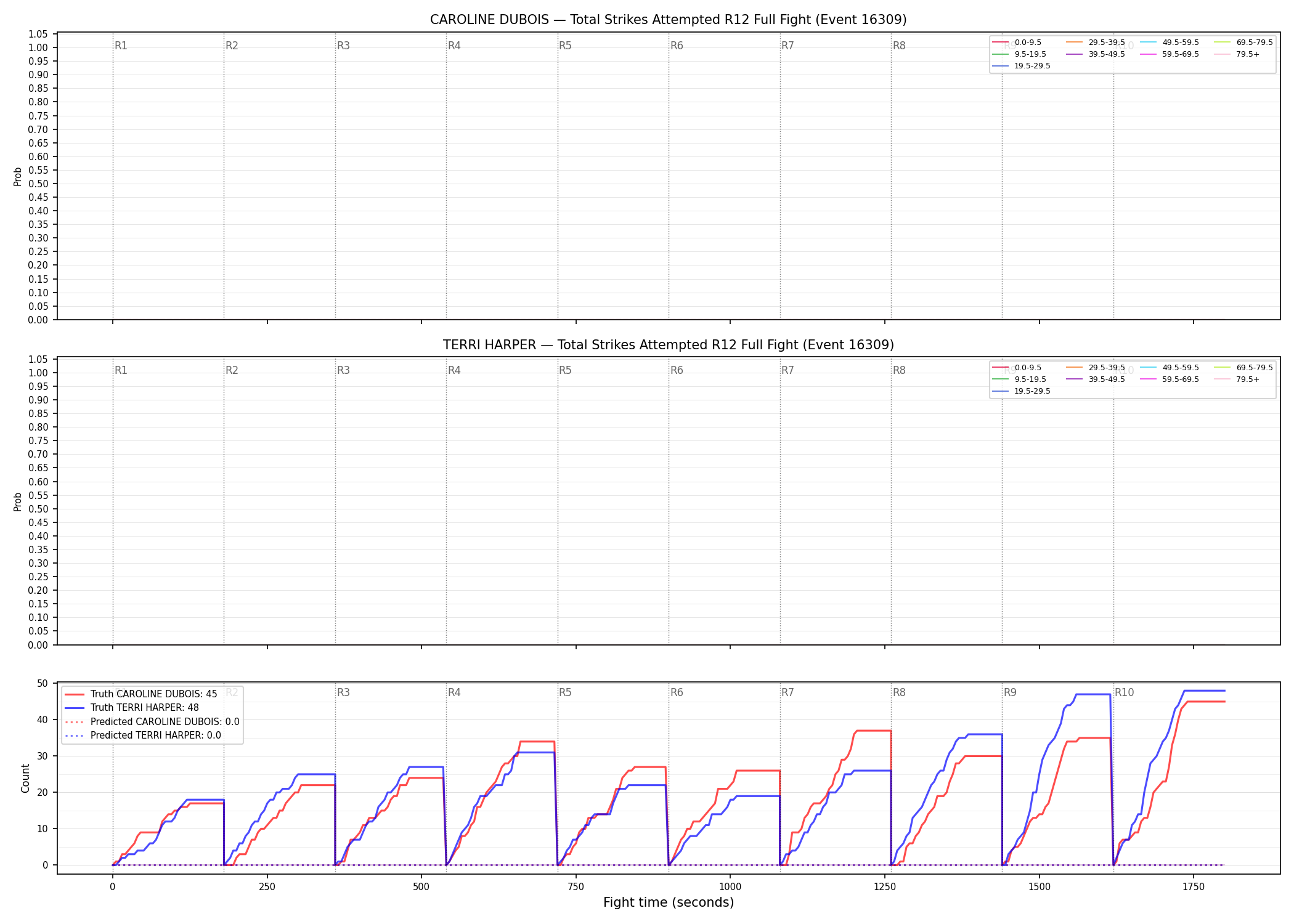Click 'Predicted CAROLINE DUBOIS: 0.0' legend text

165,722
